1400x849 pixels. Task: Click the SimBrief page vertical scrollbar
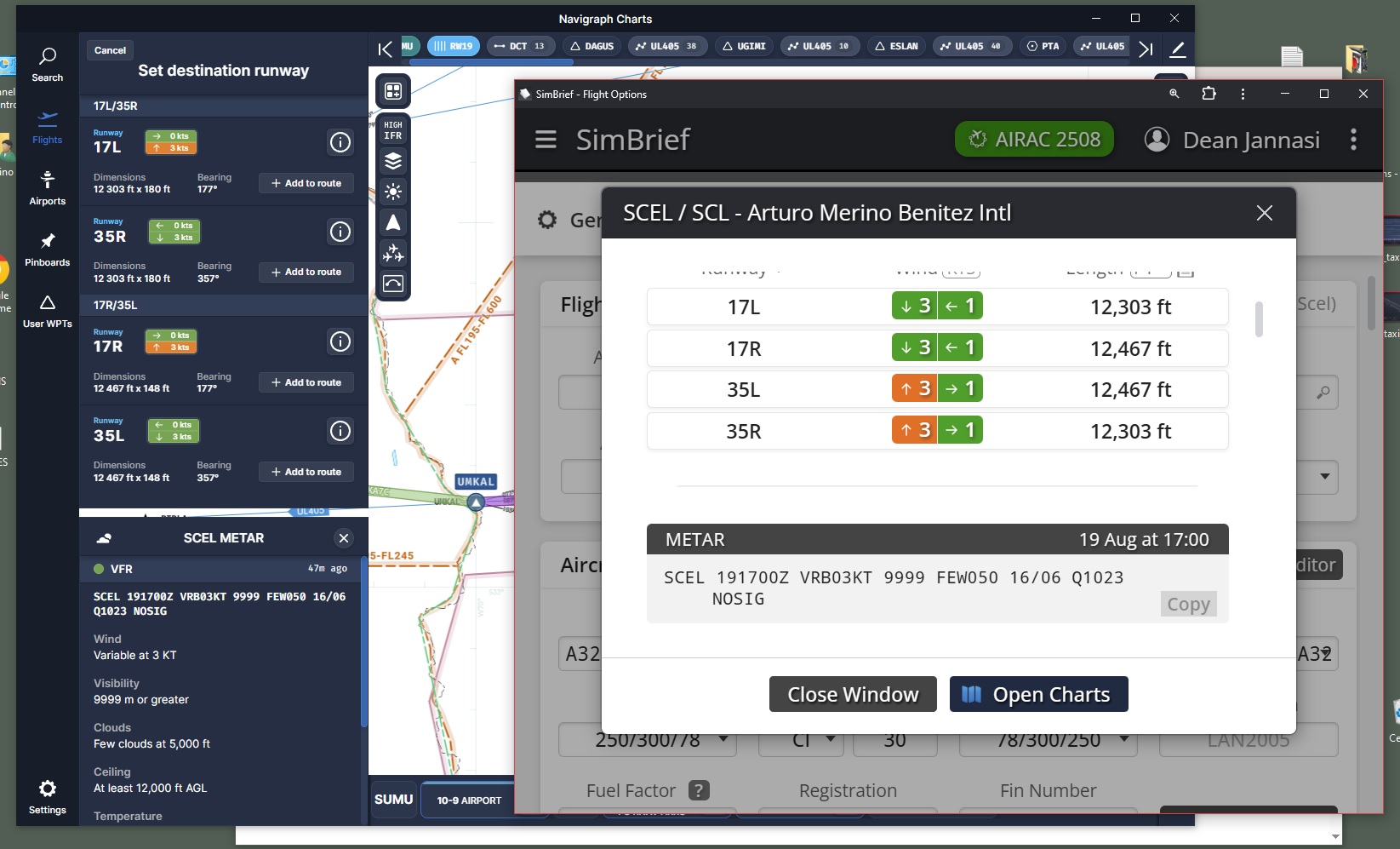click(x=1371, y=302)
